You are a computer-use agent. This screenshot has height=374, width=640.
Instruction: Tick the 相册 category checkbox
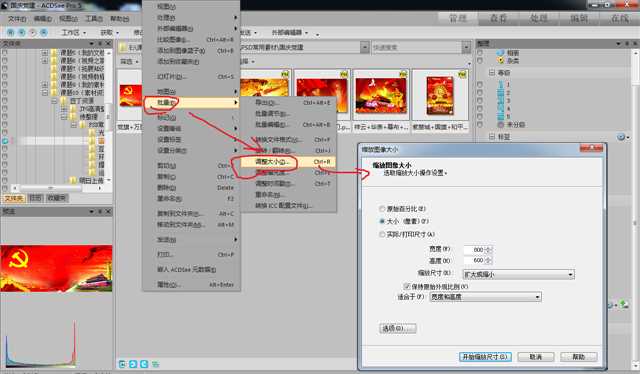(480, 53)
